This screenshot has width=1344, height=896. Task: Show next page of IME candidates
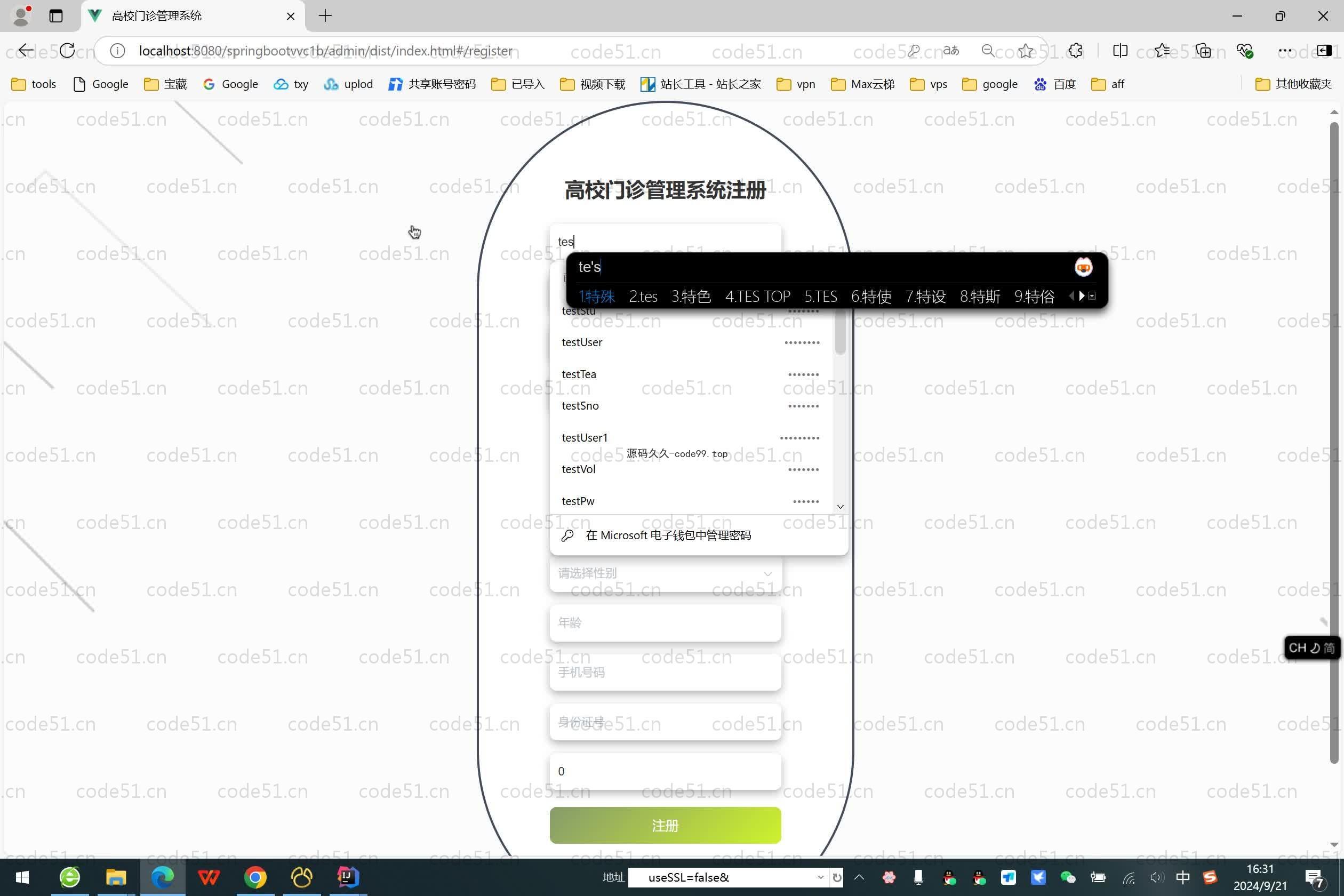[x=1081, y=296]
